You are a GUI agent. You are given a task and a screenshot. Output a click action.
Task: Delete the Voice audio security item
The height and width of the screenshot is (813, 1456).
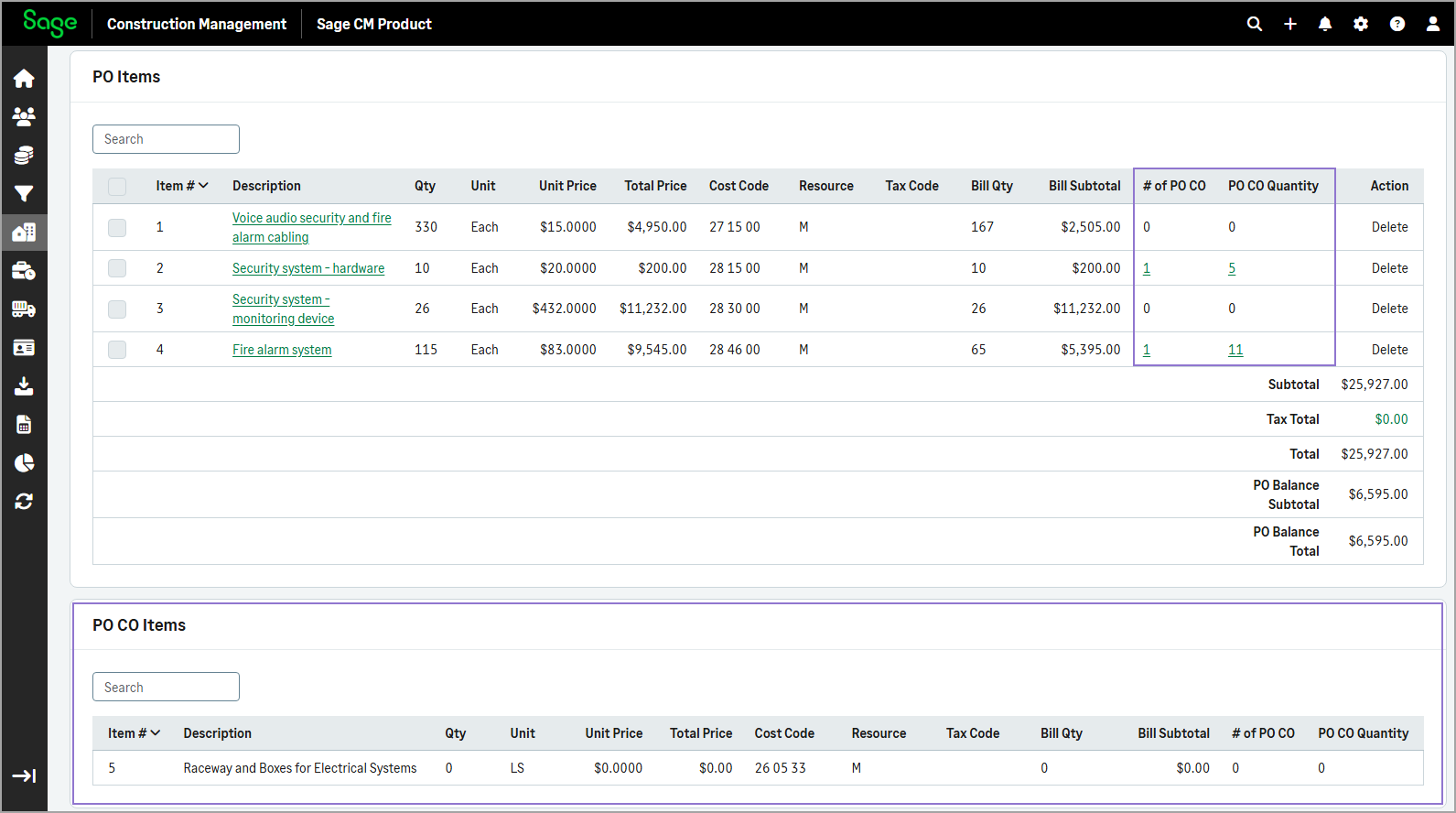coord(1389,227)
